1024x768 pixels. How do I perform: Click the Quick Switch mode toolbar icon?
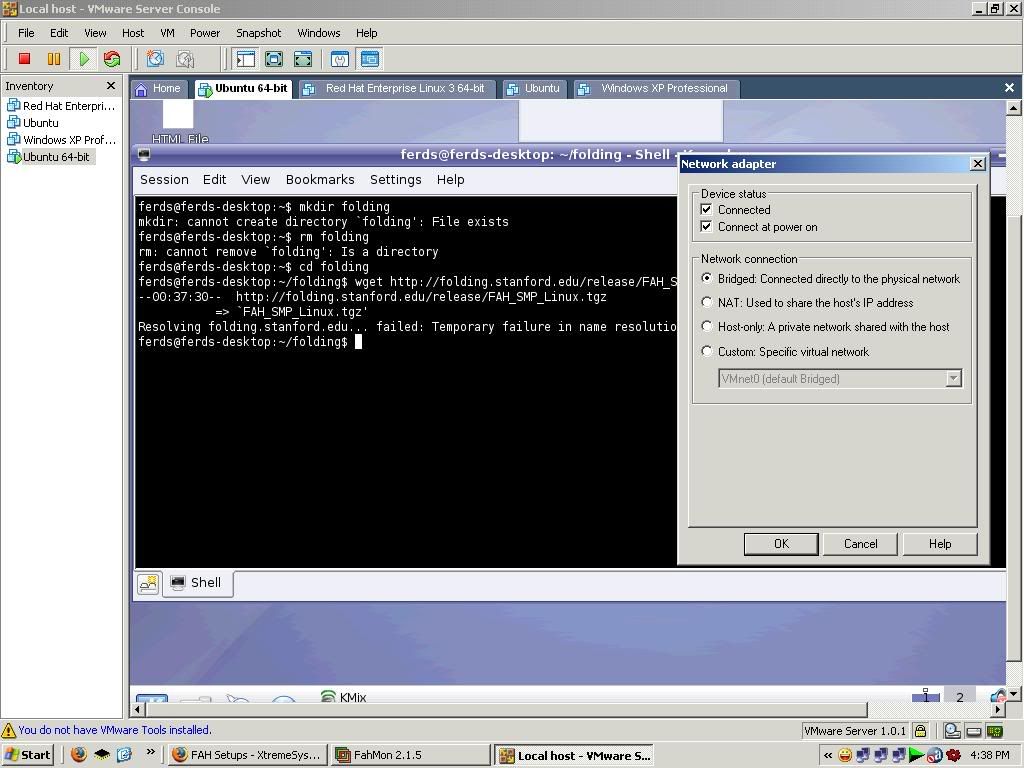click(x=302, y=59)
